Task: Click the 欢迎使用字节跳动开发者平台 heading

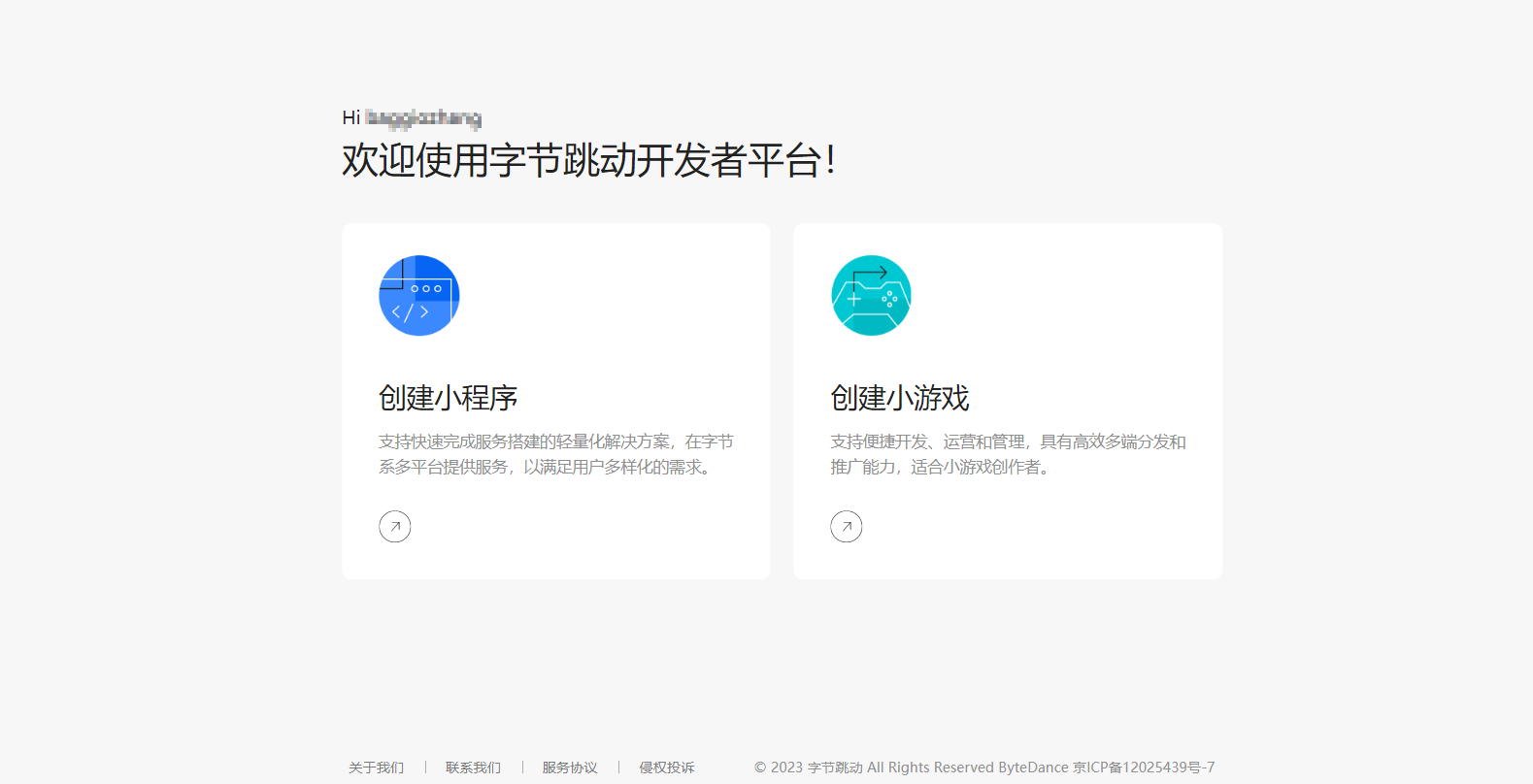Action: point(588,160)
